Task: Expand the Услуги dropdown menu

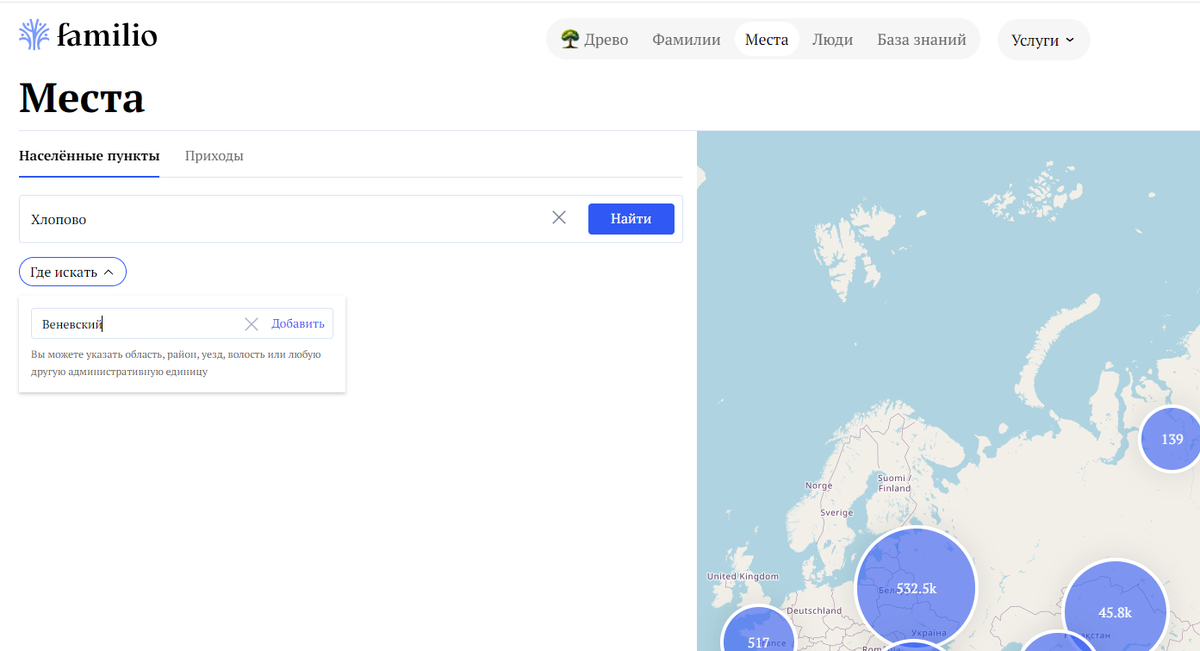Action: pyautogui.click(x=1043, y=40)
